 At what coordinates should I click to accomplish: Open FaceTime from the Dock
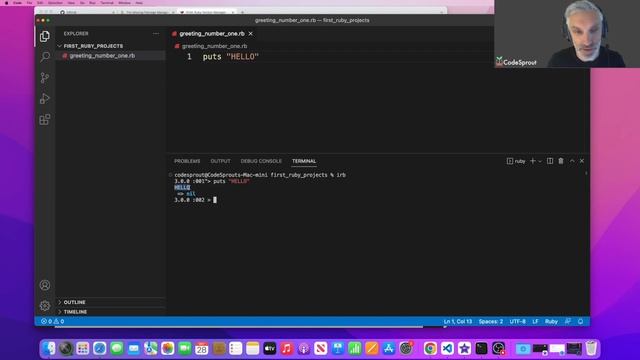point(185,349)
